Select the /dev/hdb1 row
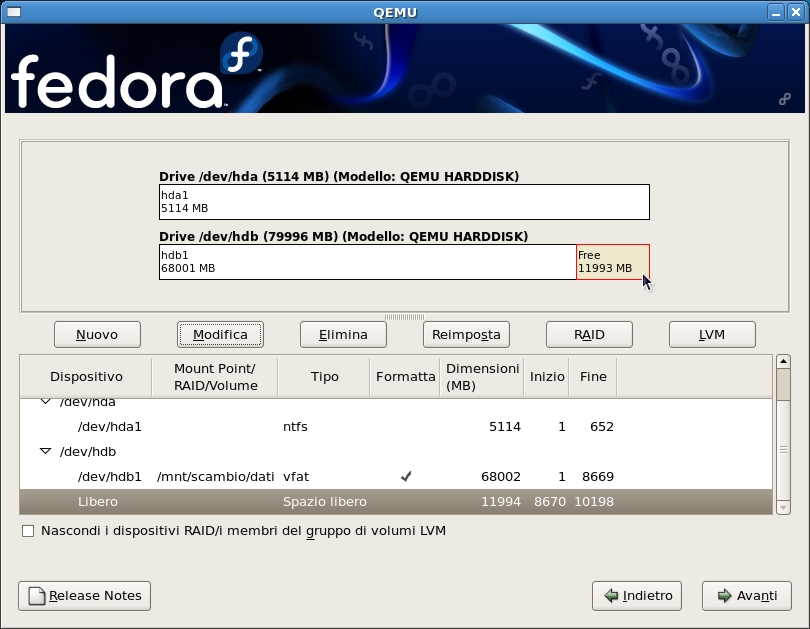This screenshot has height=629, width=810. [x=396, y=476]
